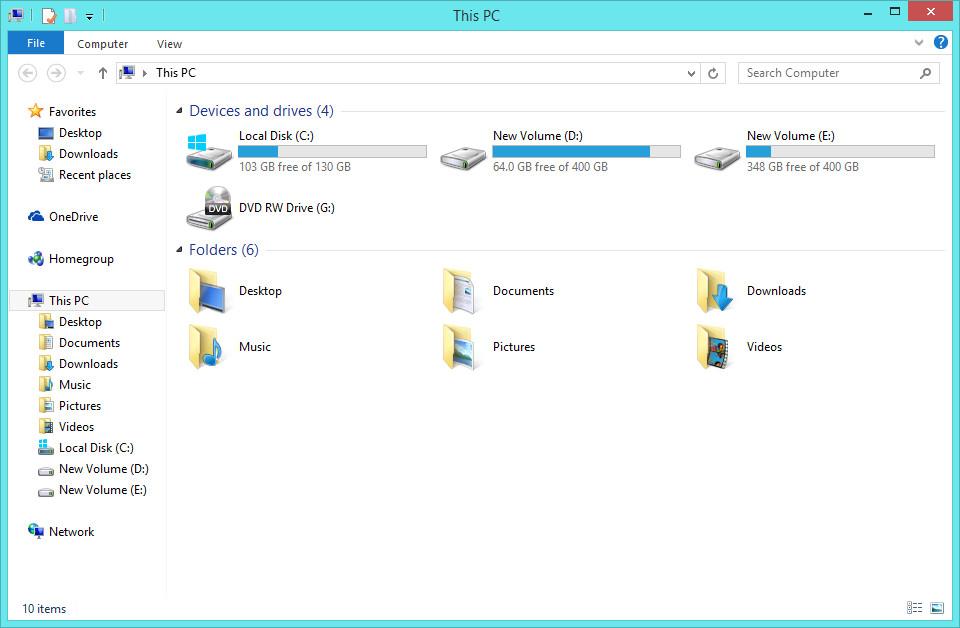960x628 pixels.
Task: Open the address bar dropdown
Action: coord(691,73)
